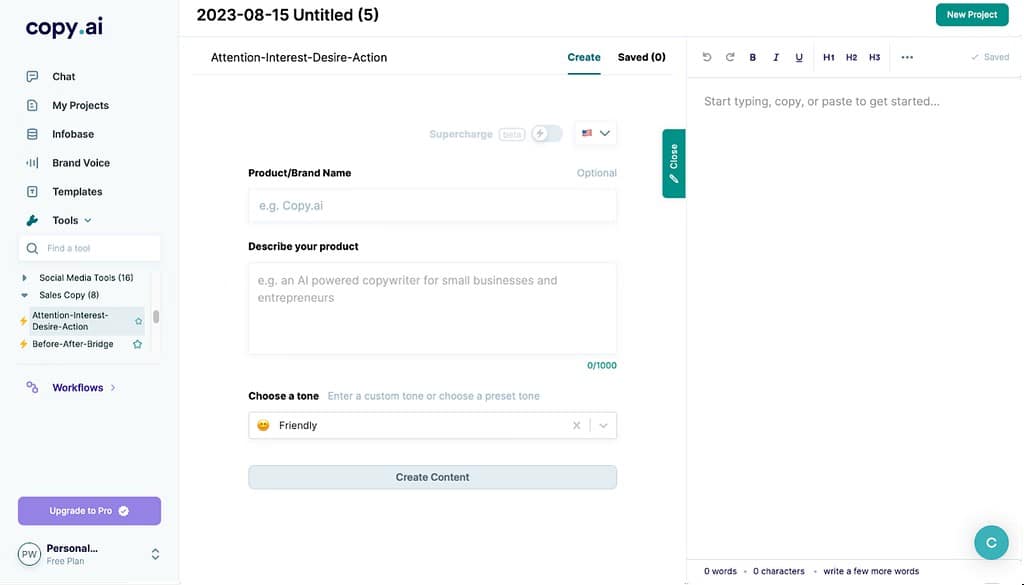
Task: Open the language flag dropdown
Action: click(596, 133)
